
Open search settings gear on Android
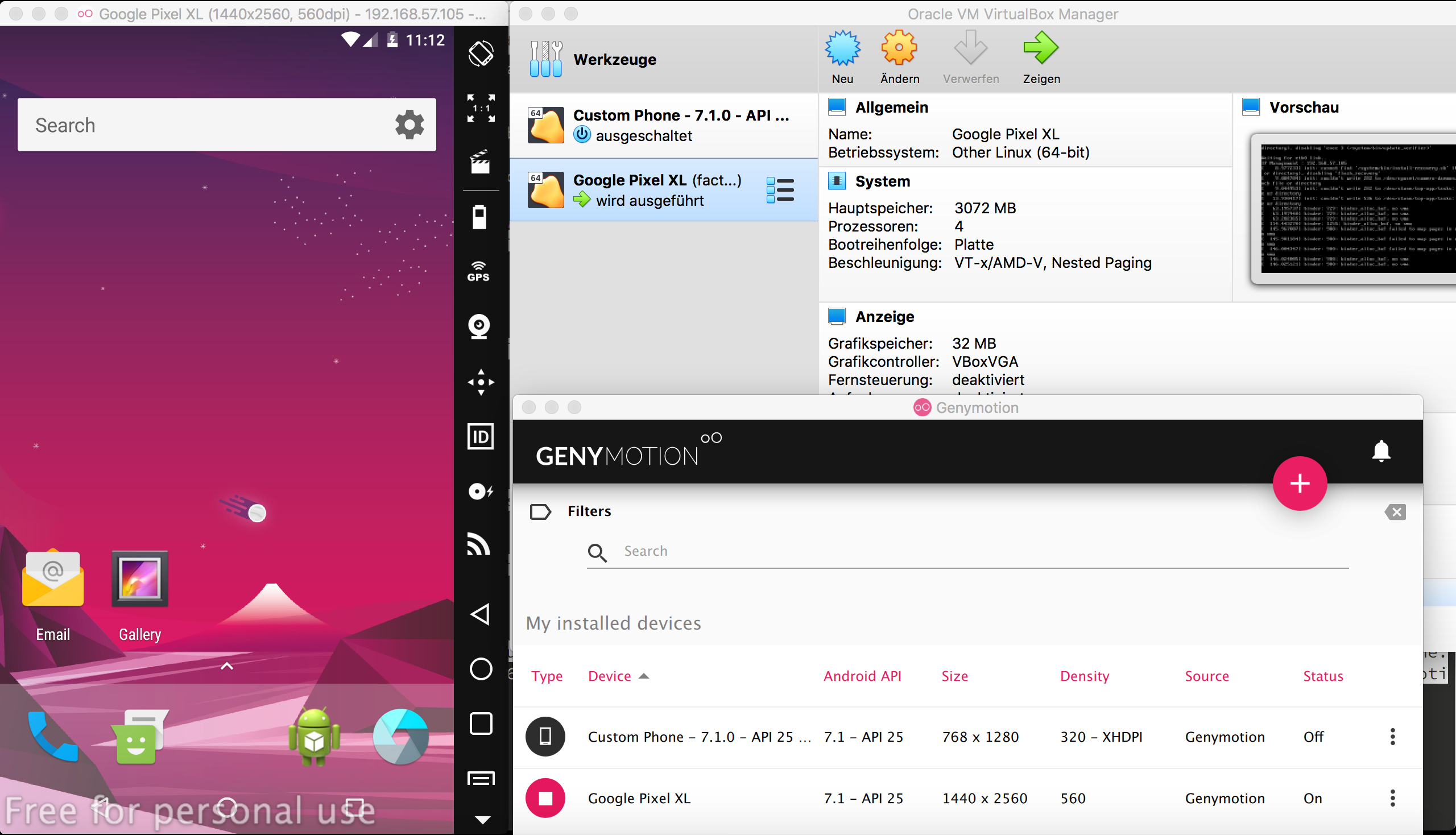(x=409, y=125)
